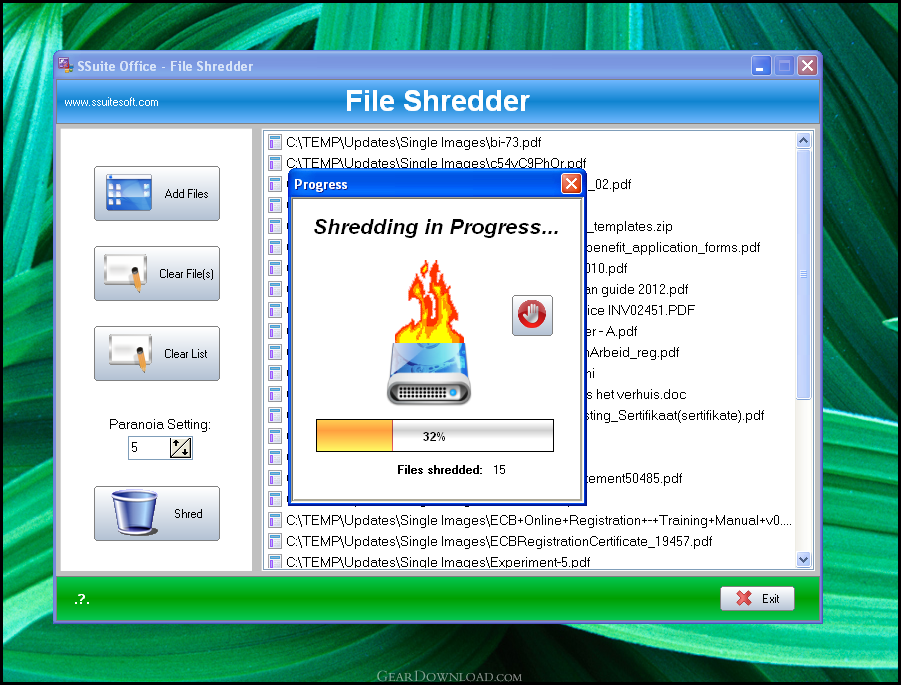Click the Clear File(s) button
The image size is (901, 685).
point(157,274)
